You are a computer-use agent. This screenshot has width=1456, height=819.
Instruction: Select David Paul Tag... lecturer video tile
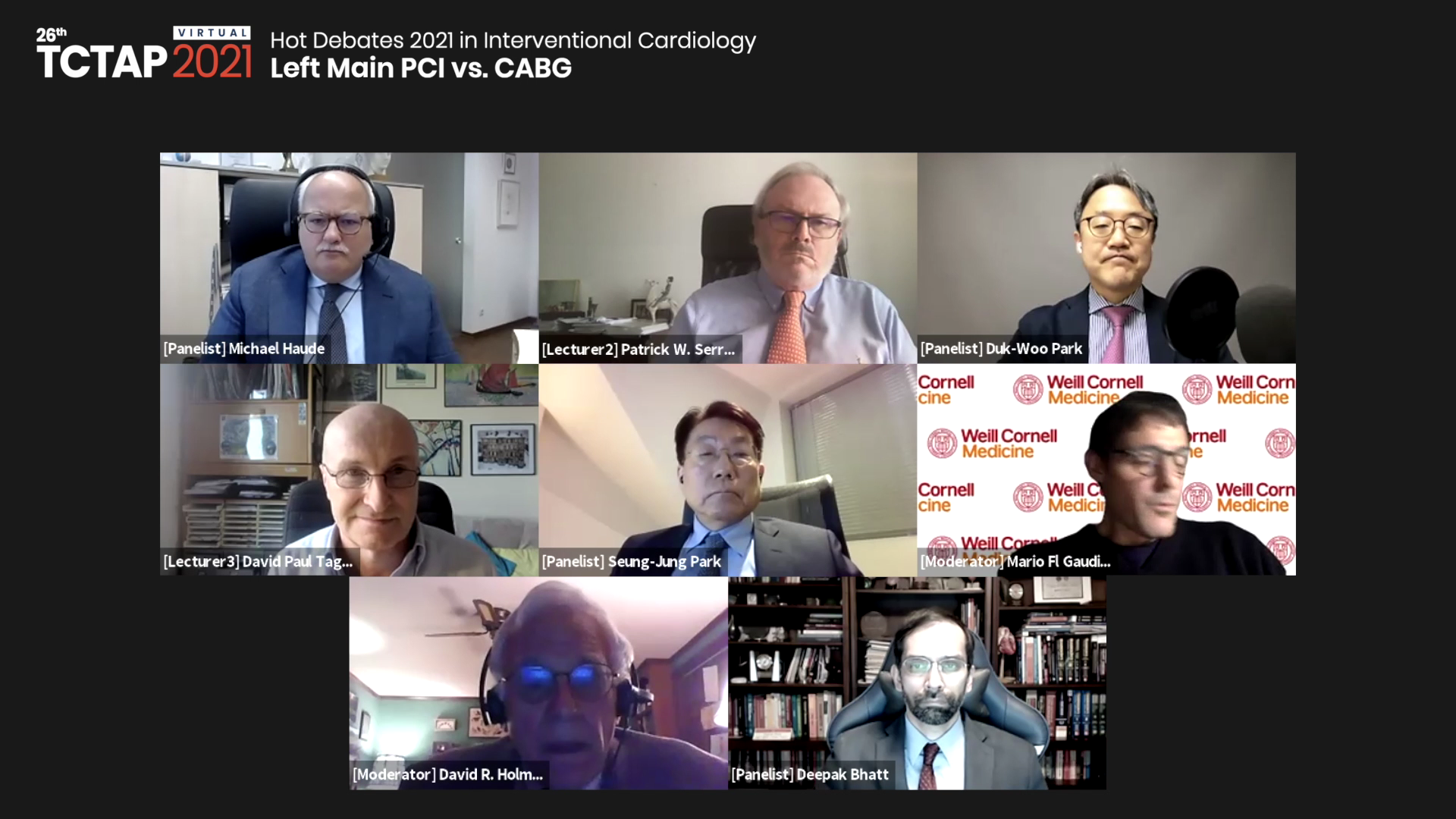pyautogui.click(x=349, y=470)
